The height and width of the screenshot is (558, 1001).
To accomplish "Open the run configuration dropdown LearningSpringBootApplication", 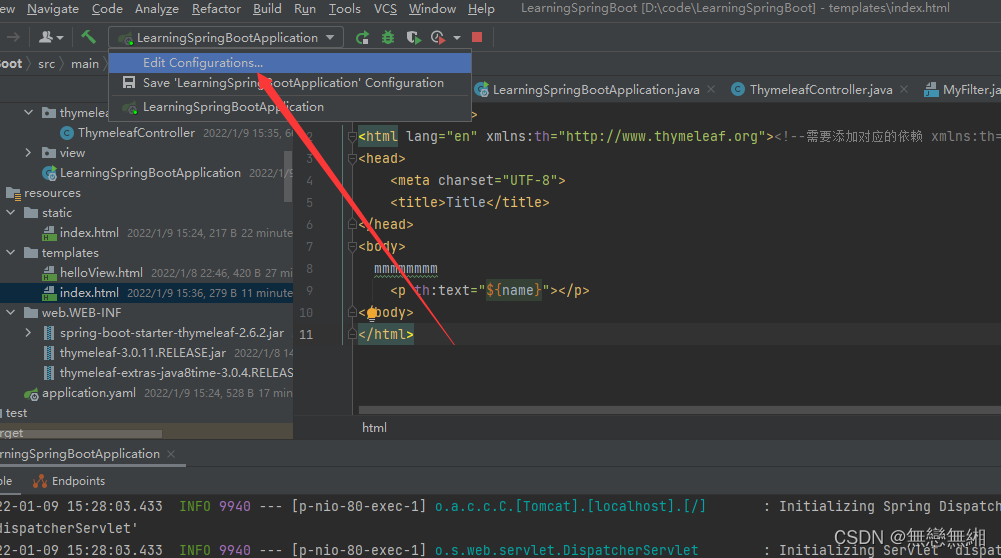I will click(x=226, y=38).
